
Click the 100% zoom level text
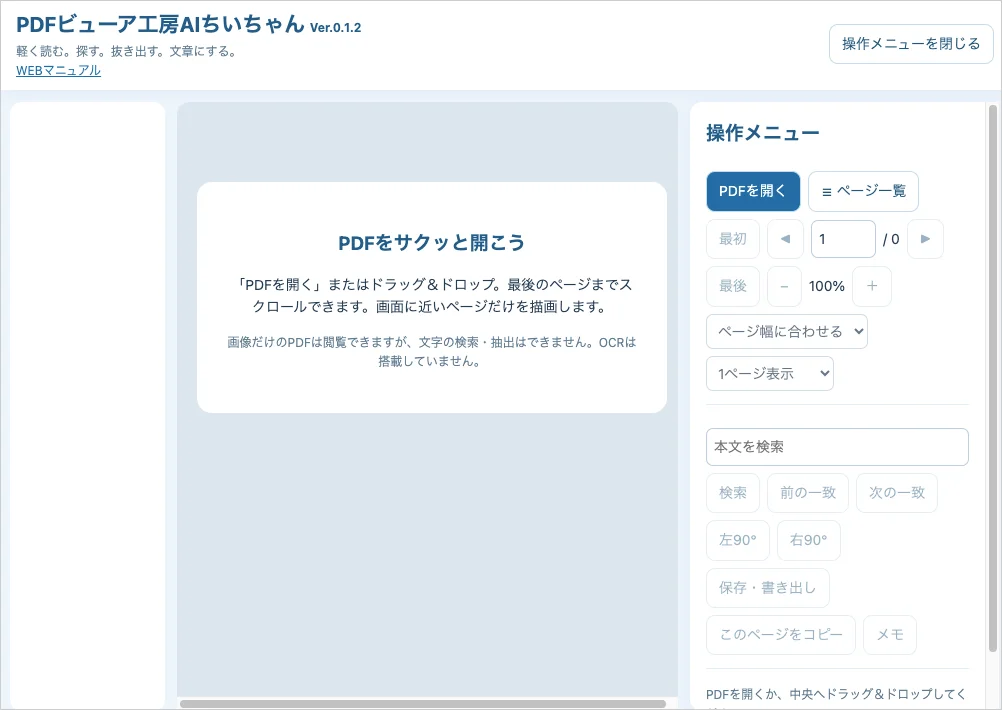tap(827, 286)
